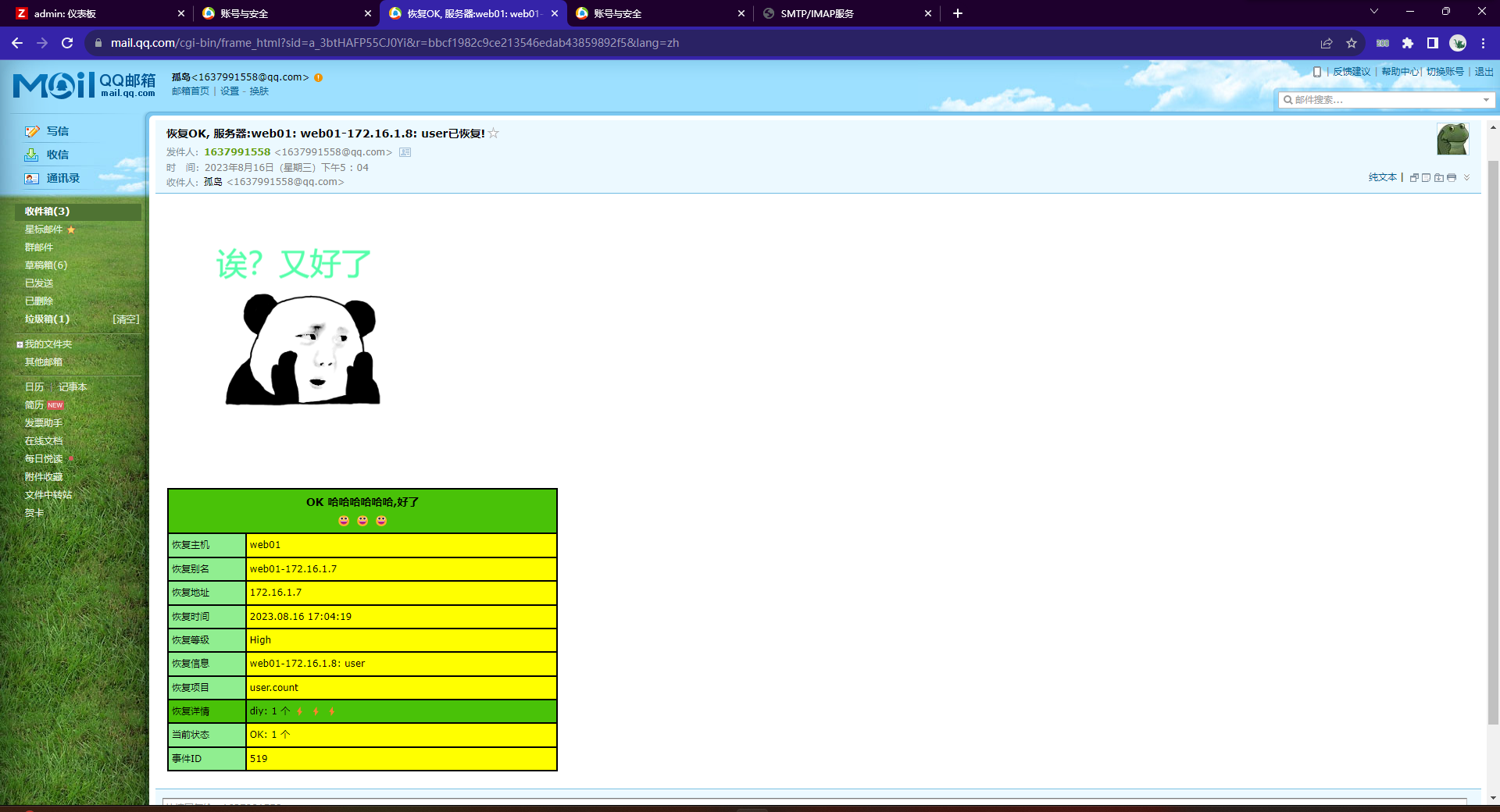Click the 收信 receive mail icon
This screenshot has height=812, width=1500.
[x=32, y=155]
